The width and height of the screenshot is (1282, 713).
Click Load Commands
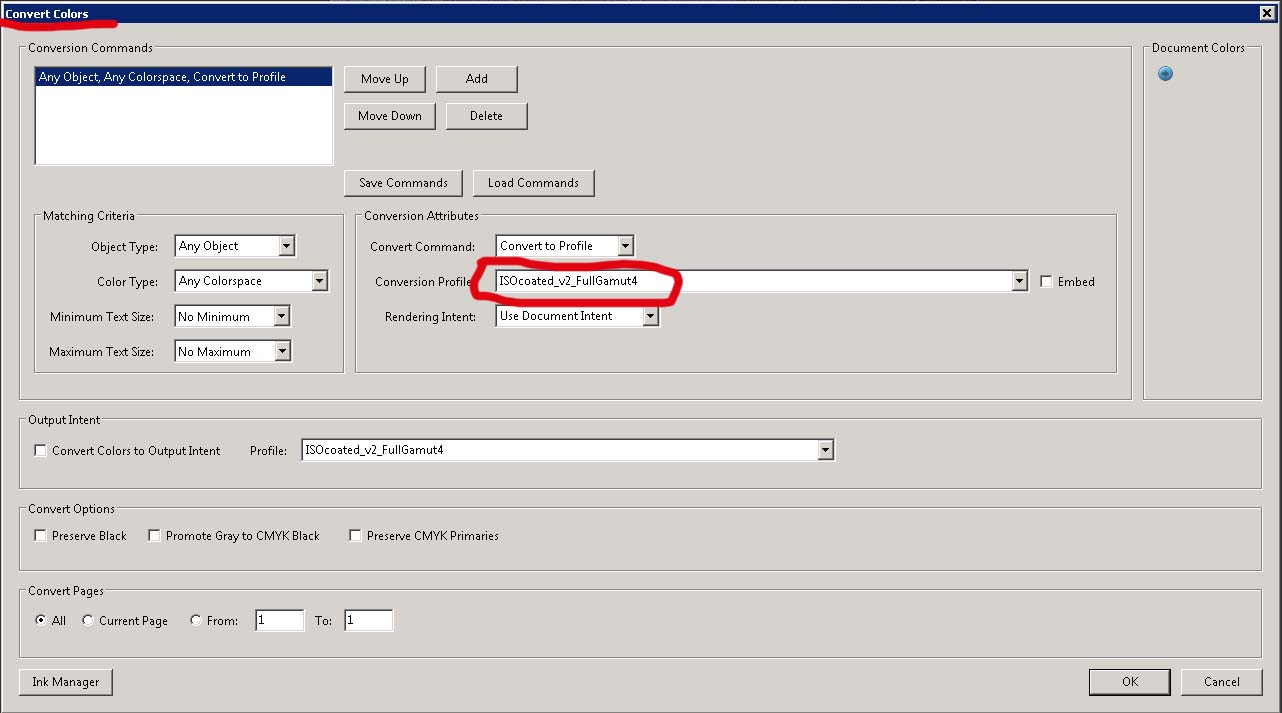pyautogui.click(x=533, y=183)
